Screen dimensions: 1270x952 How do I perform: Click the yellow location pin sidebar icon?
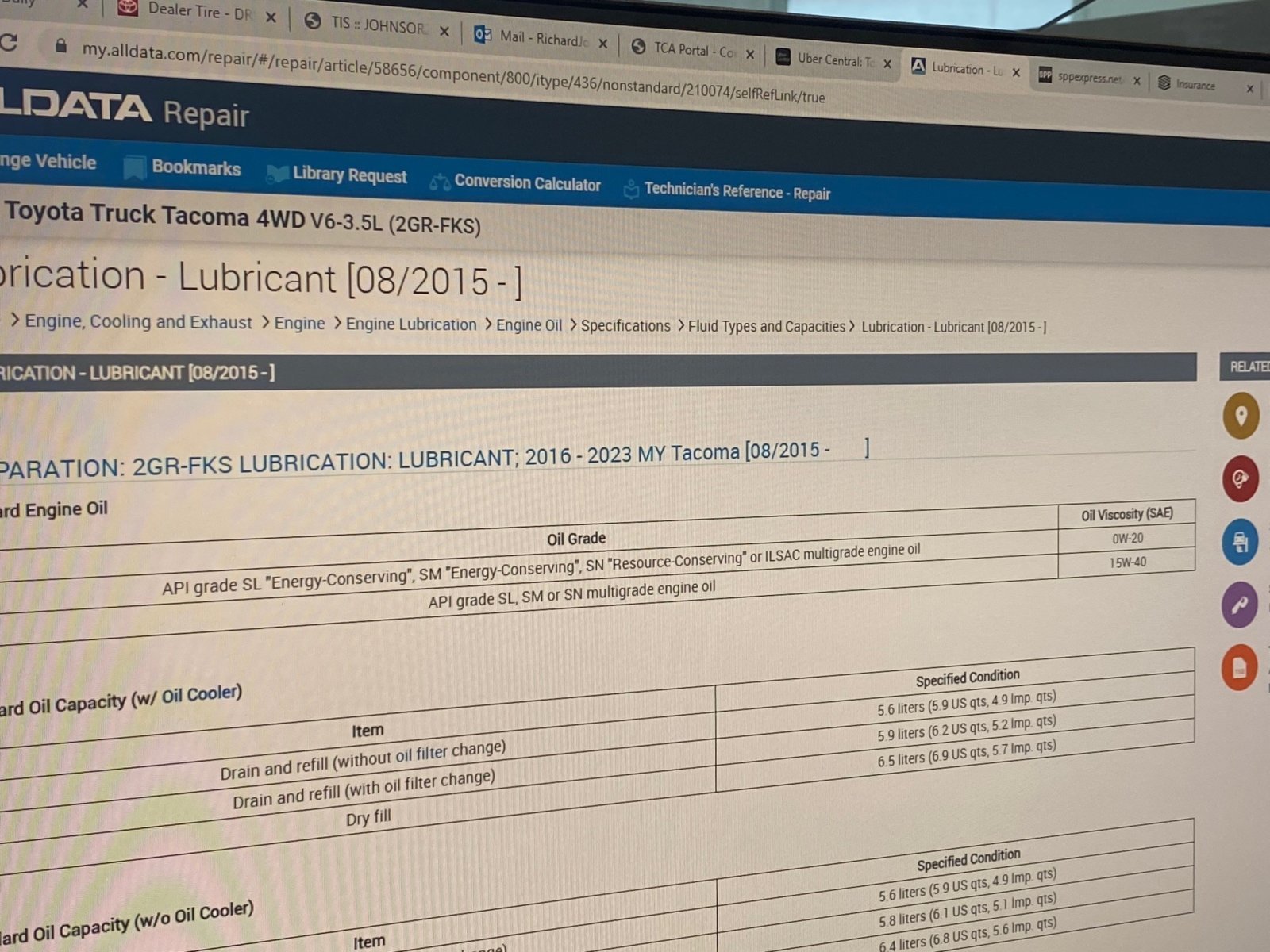point(1241,416)
